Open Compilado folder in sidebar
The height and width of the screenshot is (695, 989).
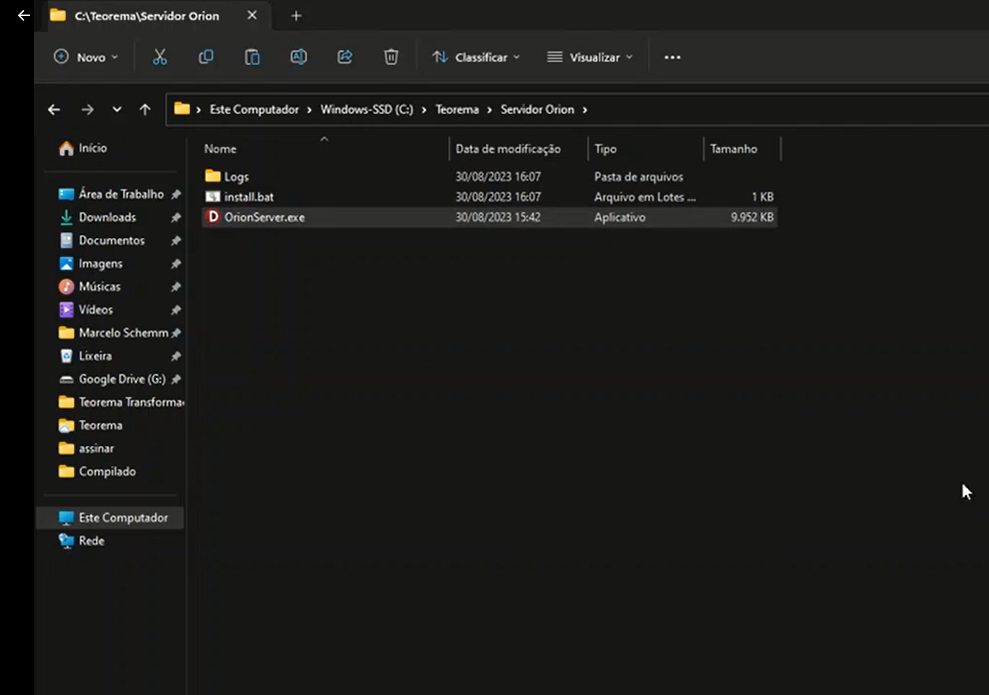(97, 472)
